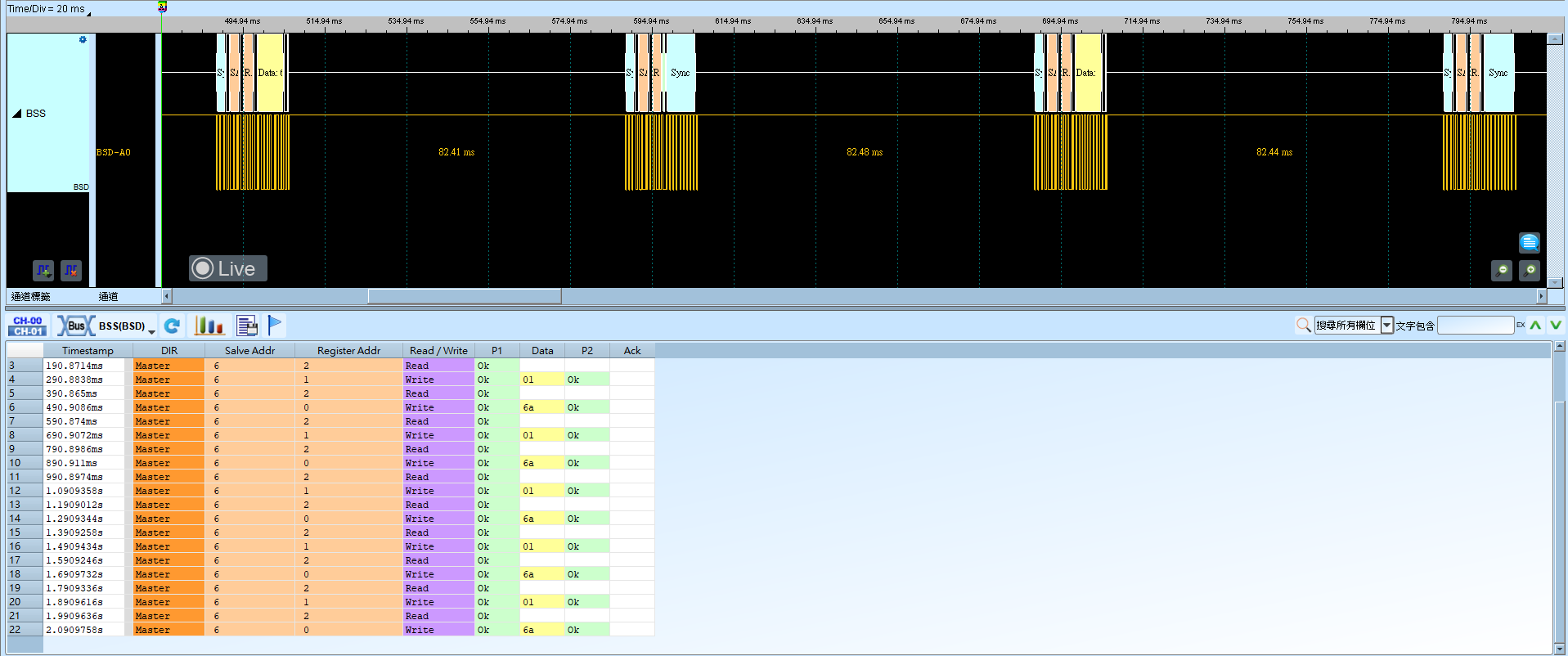The image size is (1568, 656).
Task: Select row number 22 header
Action: [25, 630]
